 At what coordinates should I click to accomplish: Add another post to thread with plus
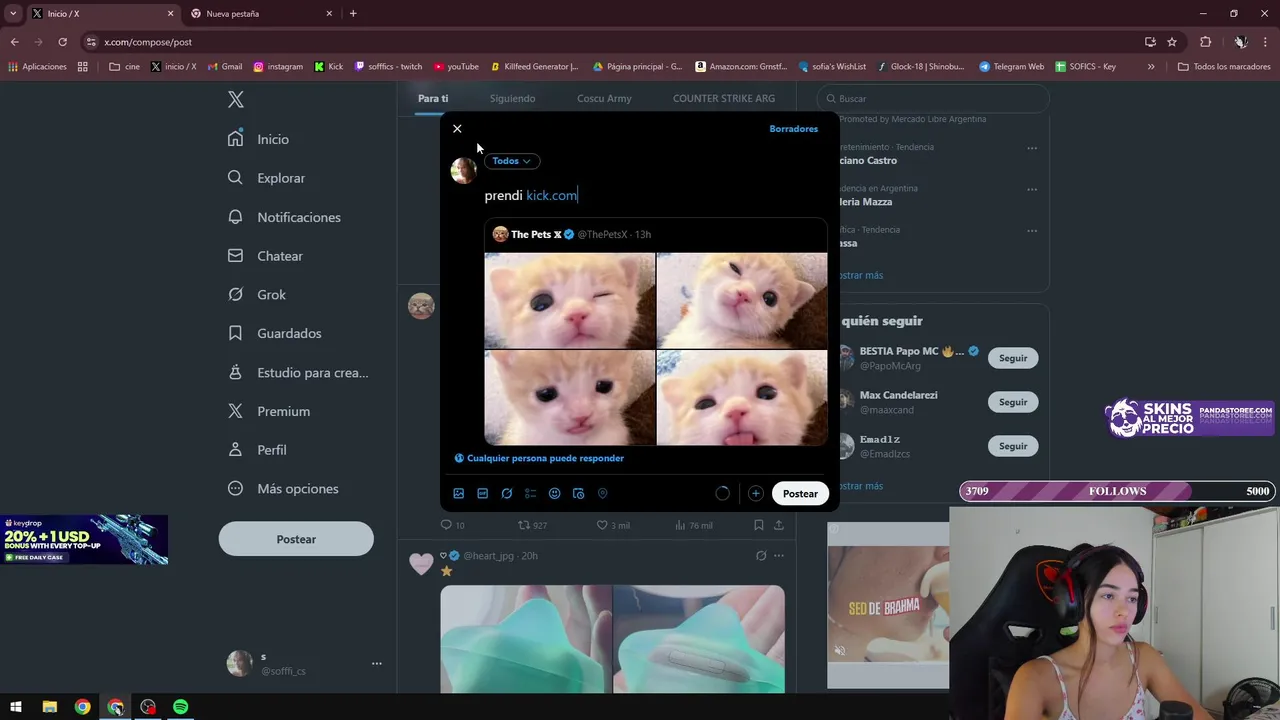[x=756, y=493]
